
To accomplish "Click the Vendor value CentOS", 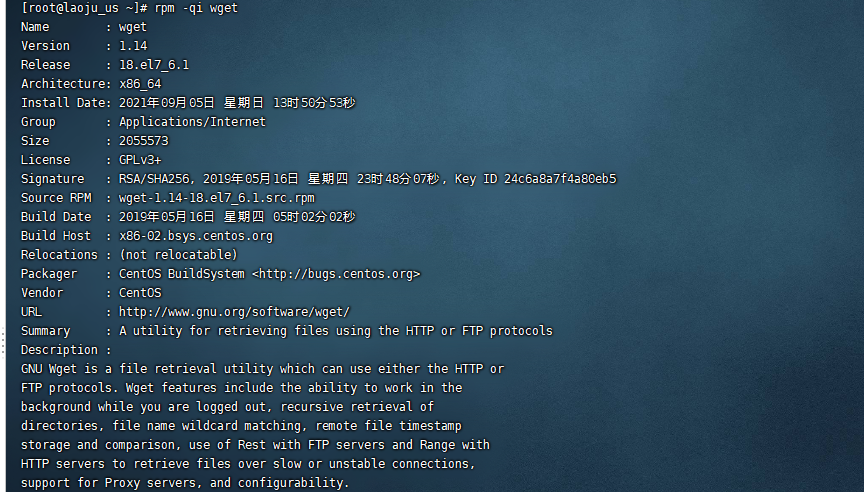I will click(140, 293).
